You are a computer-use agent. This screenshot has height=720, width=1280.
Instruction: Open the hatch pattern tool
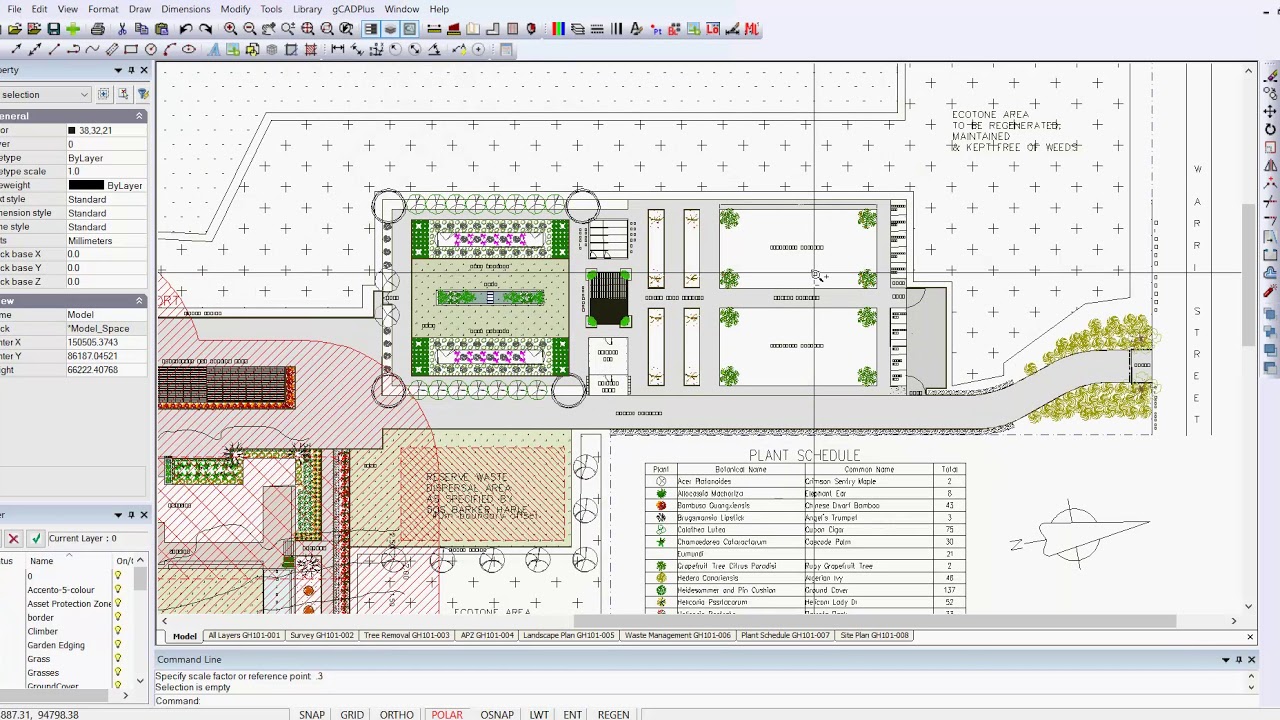(x=311, y=49)
